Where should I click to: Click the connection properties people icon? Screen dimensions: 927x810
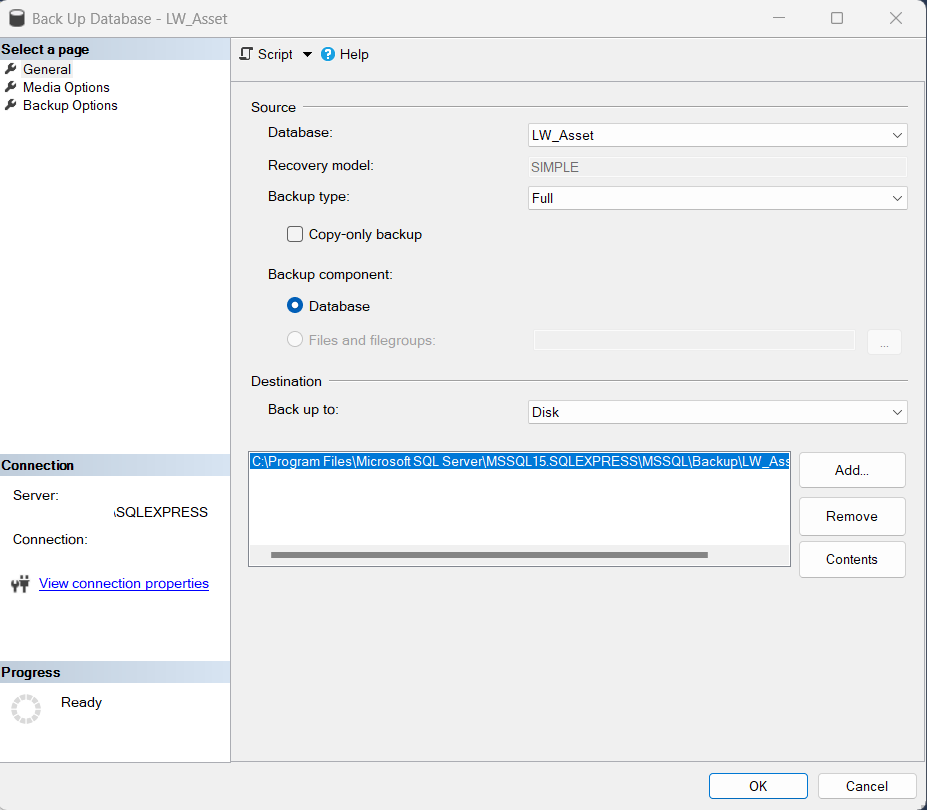[x=20, y=583]
